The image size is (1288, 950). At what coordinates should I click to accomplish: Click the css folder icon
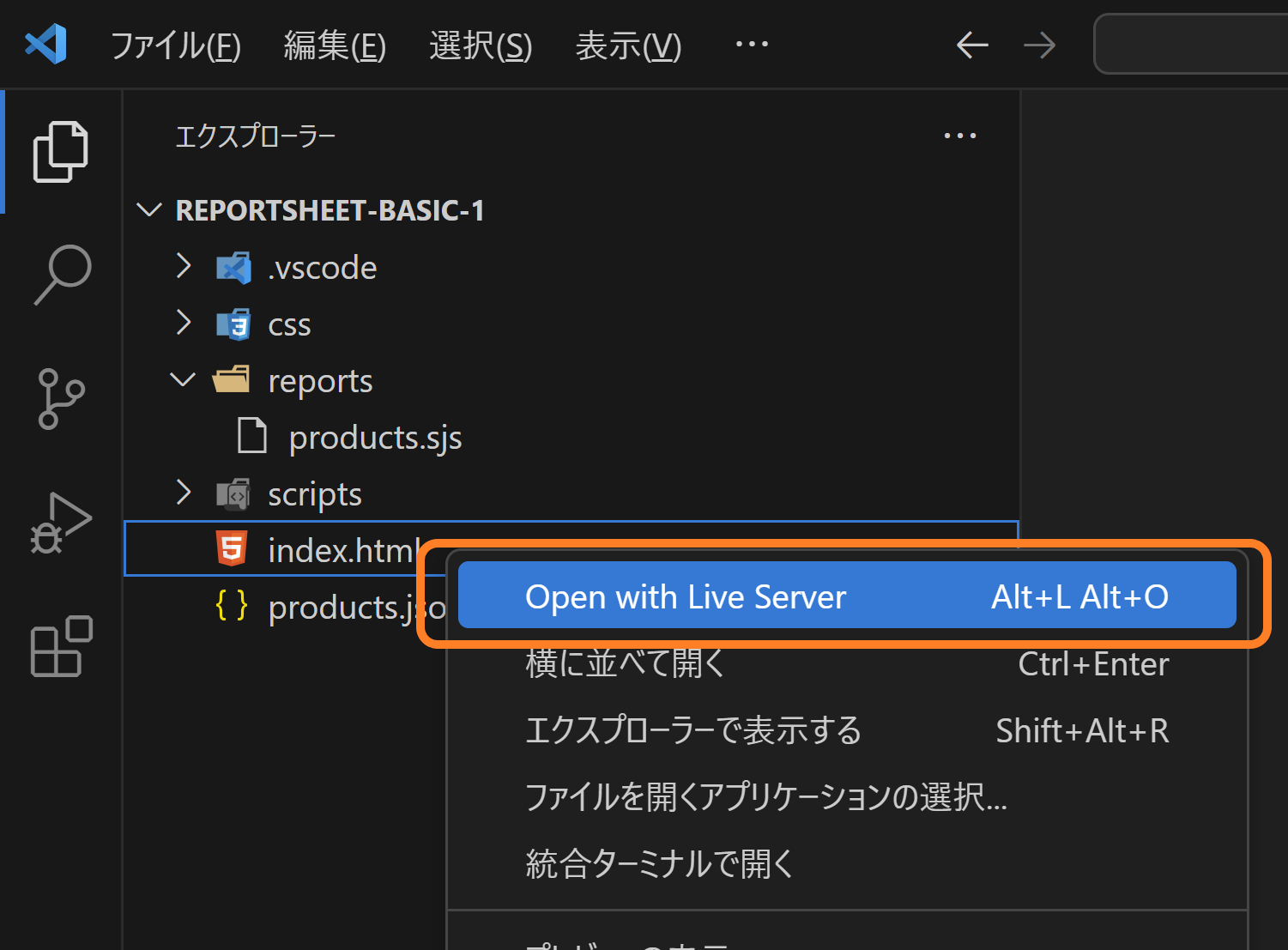pos(233,324)
